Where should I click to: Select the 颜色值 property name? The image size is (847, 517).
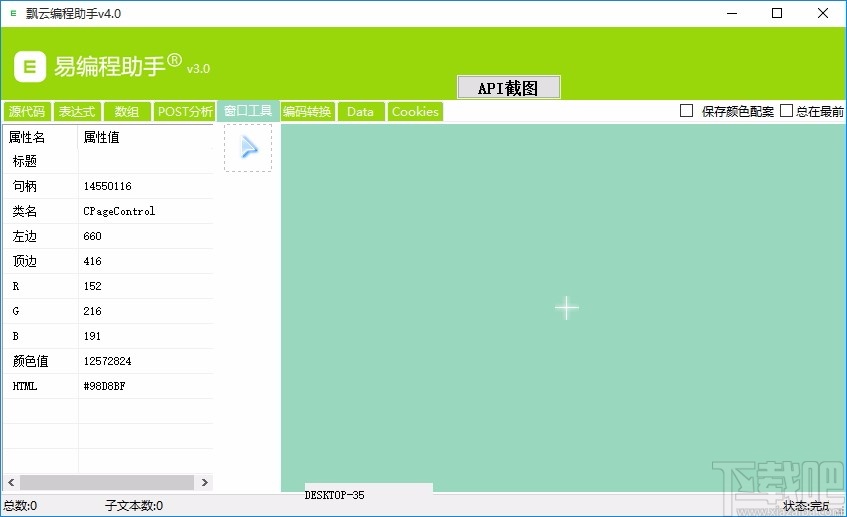[x=30, y=361]
